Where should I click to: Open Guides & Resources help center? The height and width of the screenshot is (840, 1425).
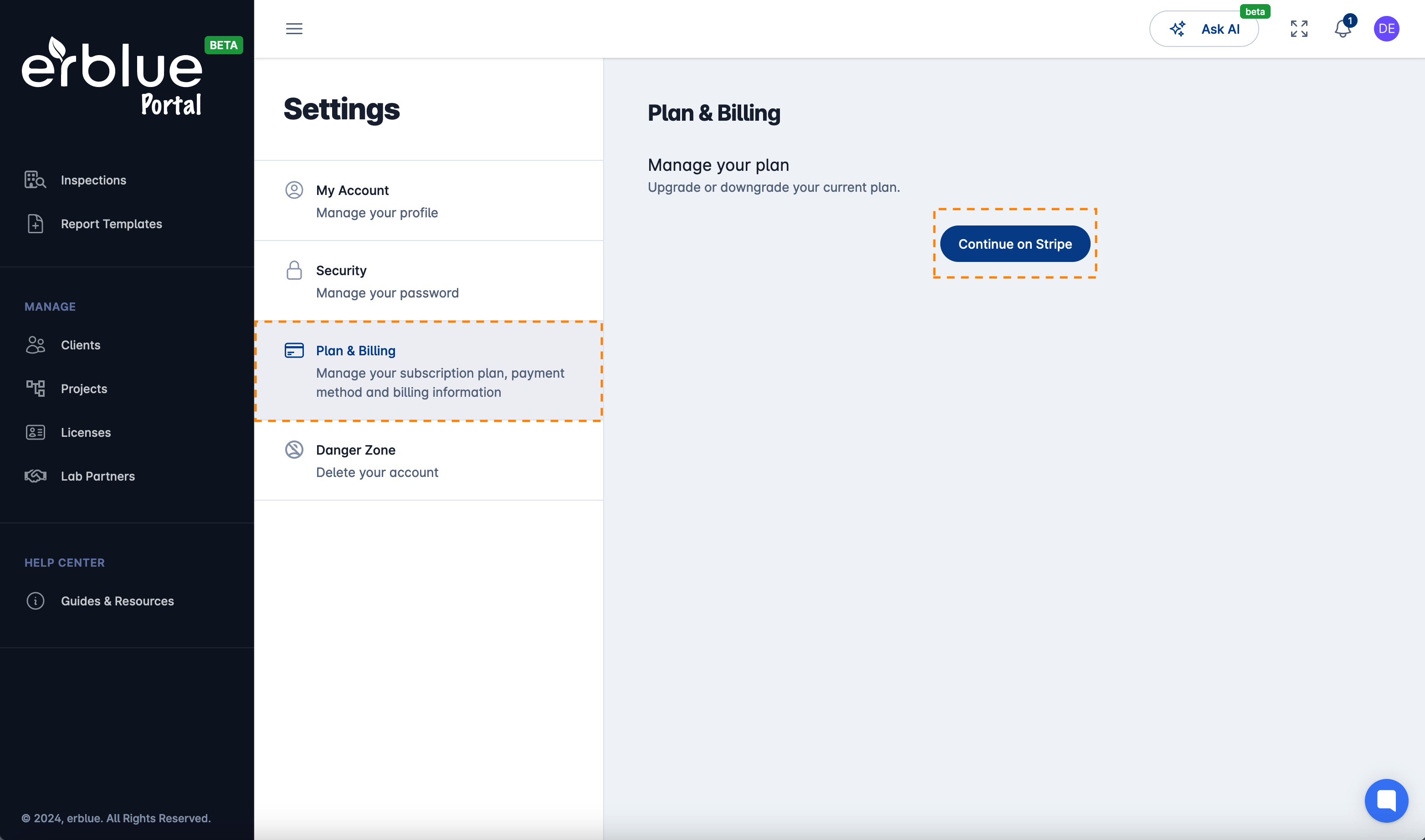(117, 600)
